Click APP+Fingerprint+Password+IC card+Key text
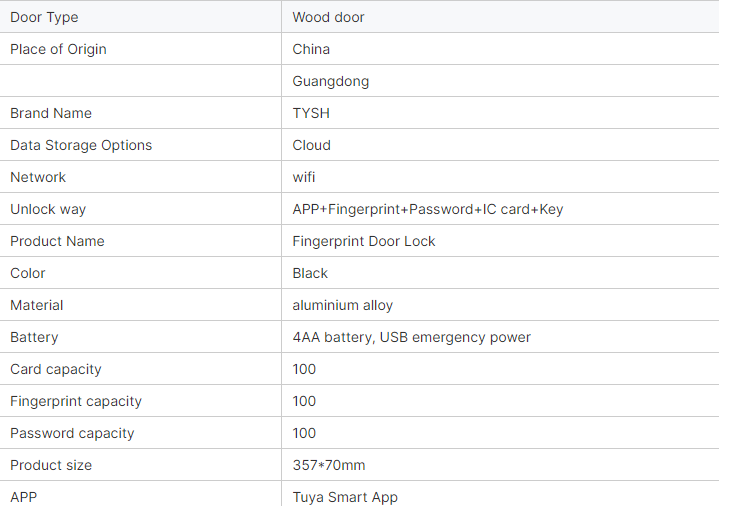733x506 pixels. 428,210
